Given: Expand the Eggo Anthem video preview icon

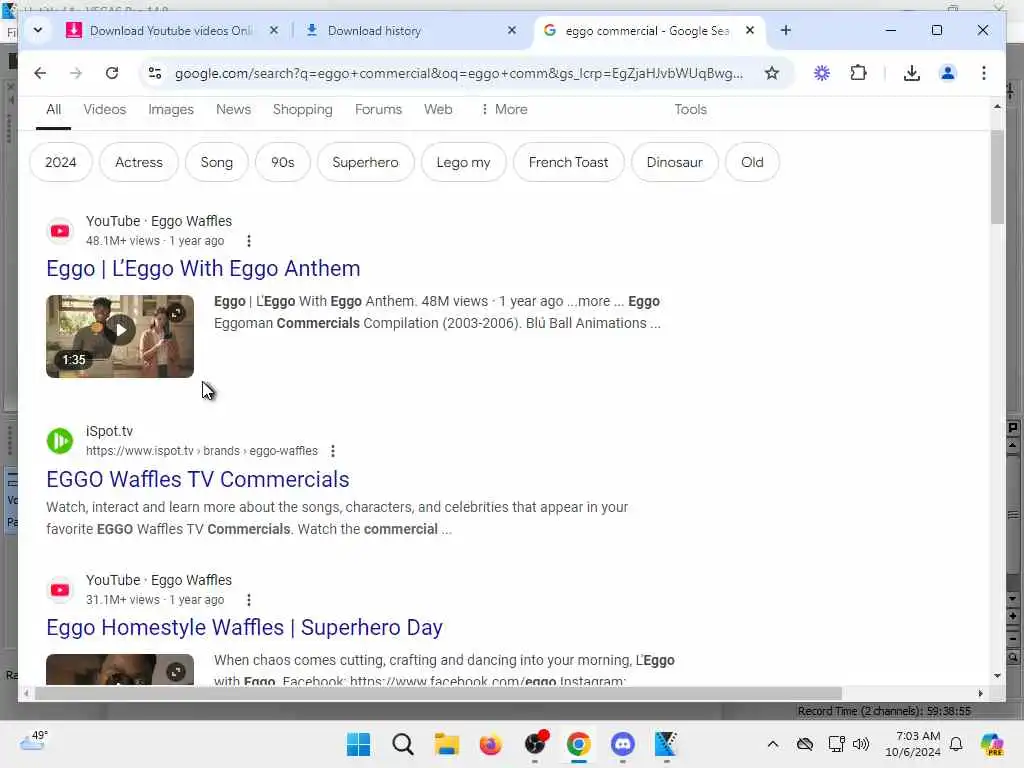Looking at the screenshot, I should click(176, 313).
